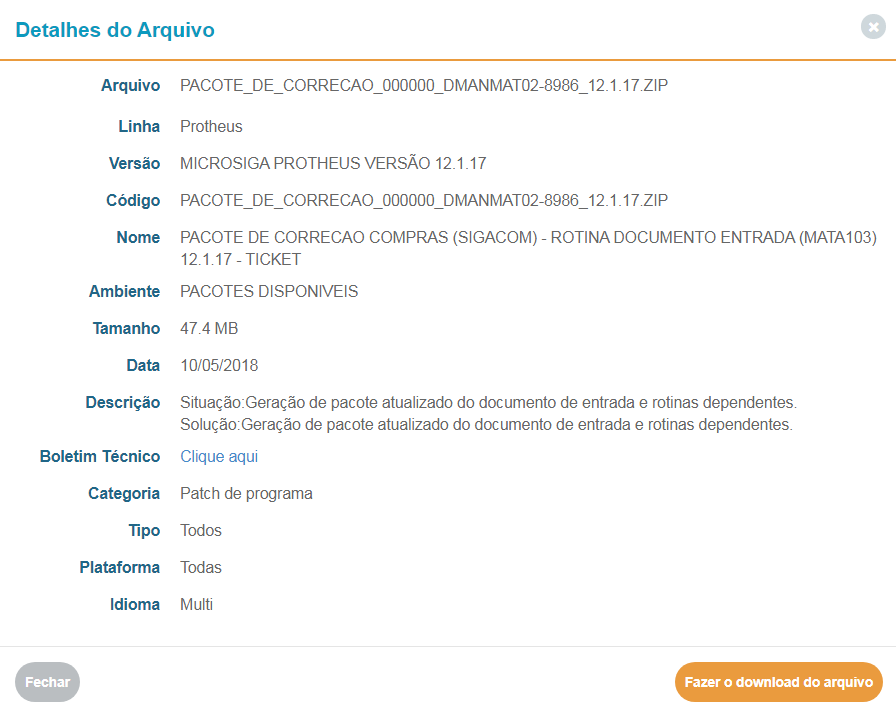The image size is (896, 717).
Task: Click the PACOTES DISPONIVEIS value
Action: (x=269, y=291)
